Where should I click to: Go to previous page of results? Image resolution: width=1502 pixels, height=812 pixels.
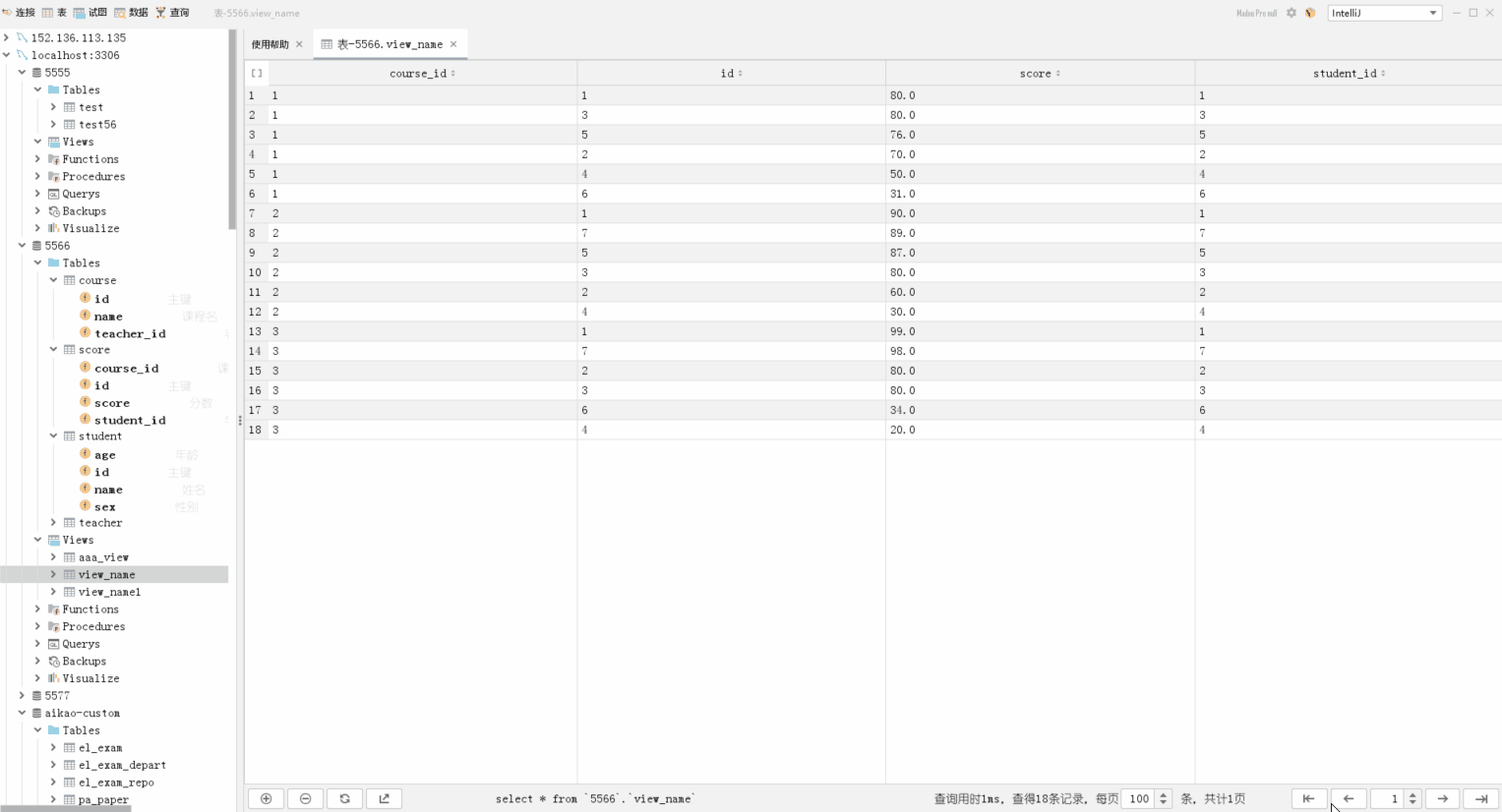(1349, 798)
